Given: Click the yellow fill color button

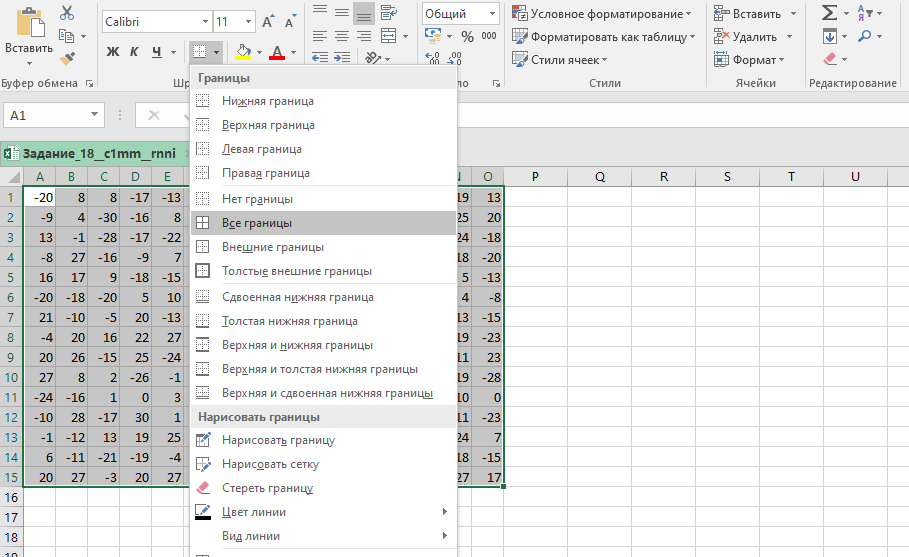Looking at the screenshot, I should 243,52.
